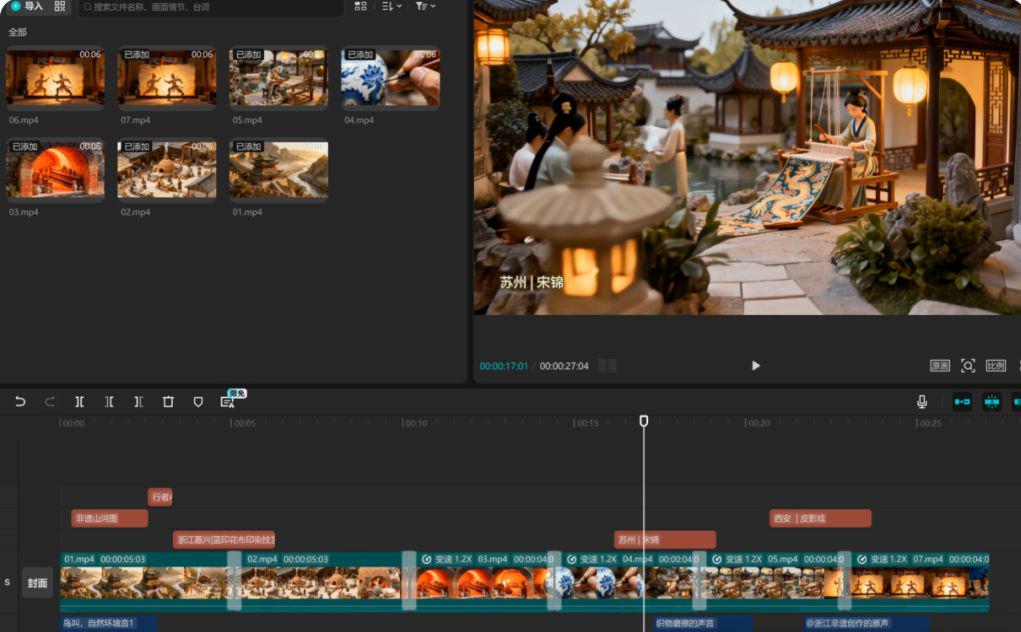Screen dimensions: 1021x632
Task: Click the timeline playhead handle
Action: tap(644, 421)
